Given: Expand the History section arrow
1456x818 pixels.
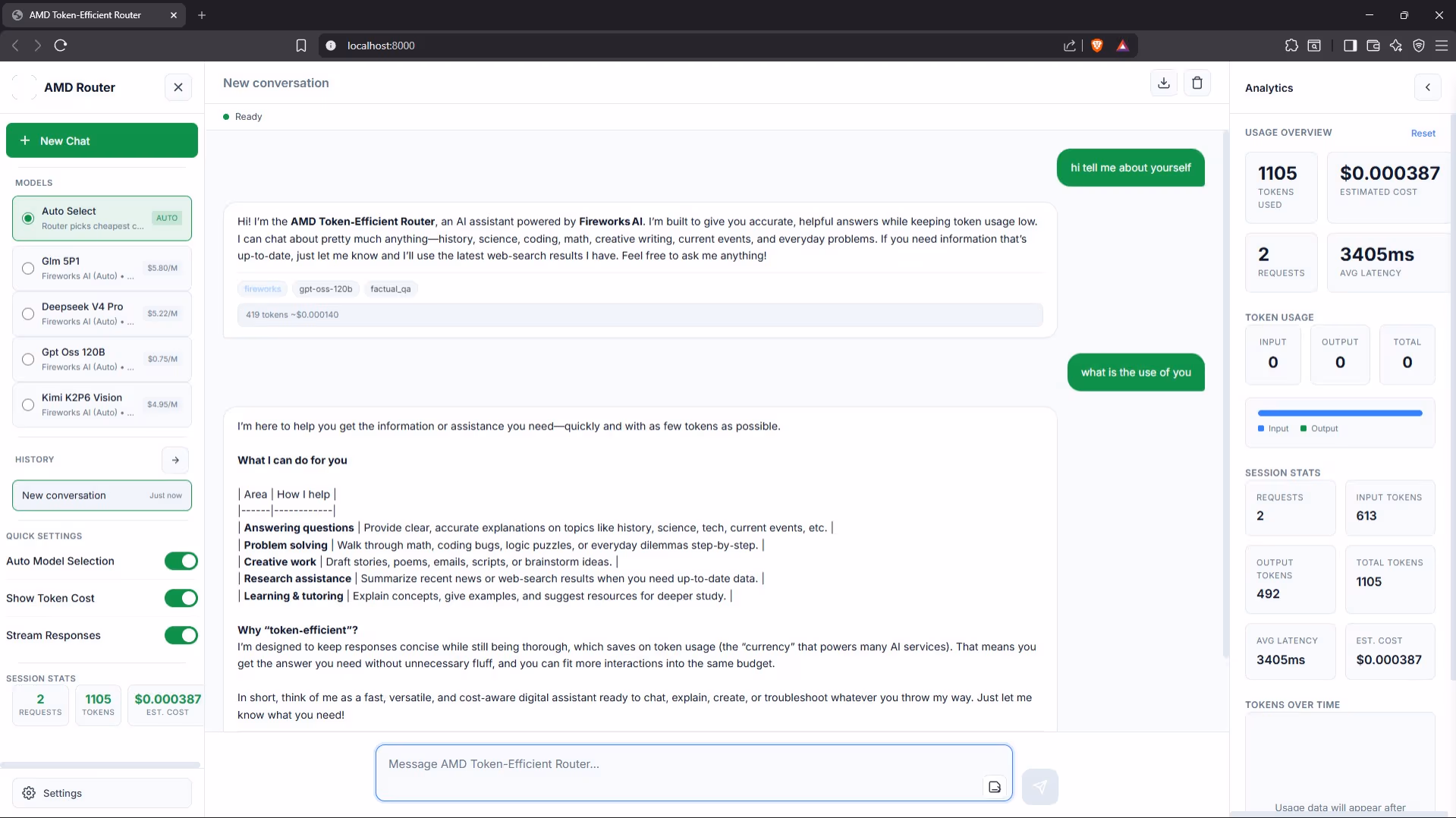Looking at the screenshot, I should 175,460.
